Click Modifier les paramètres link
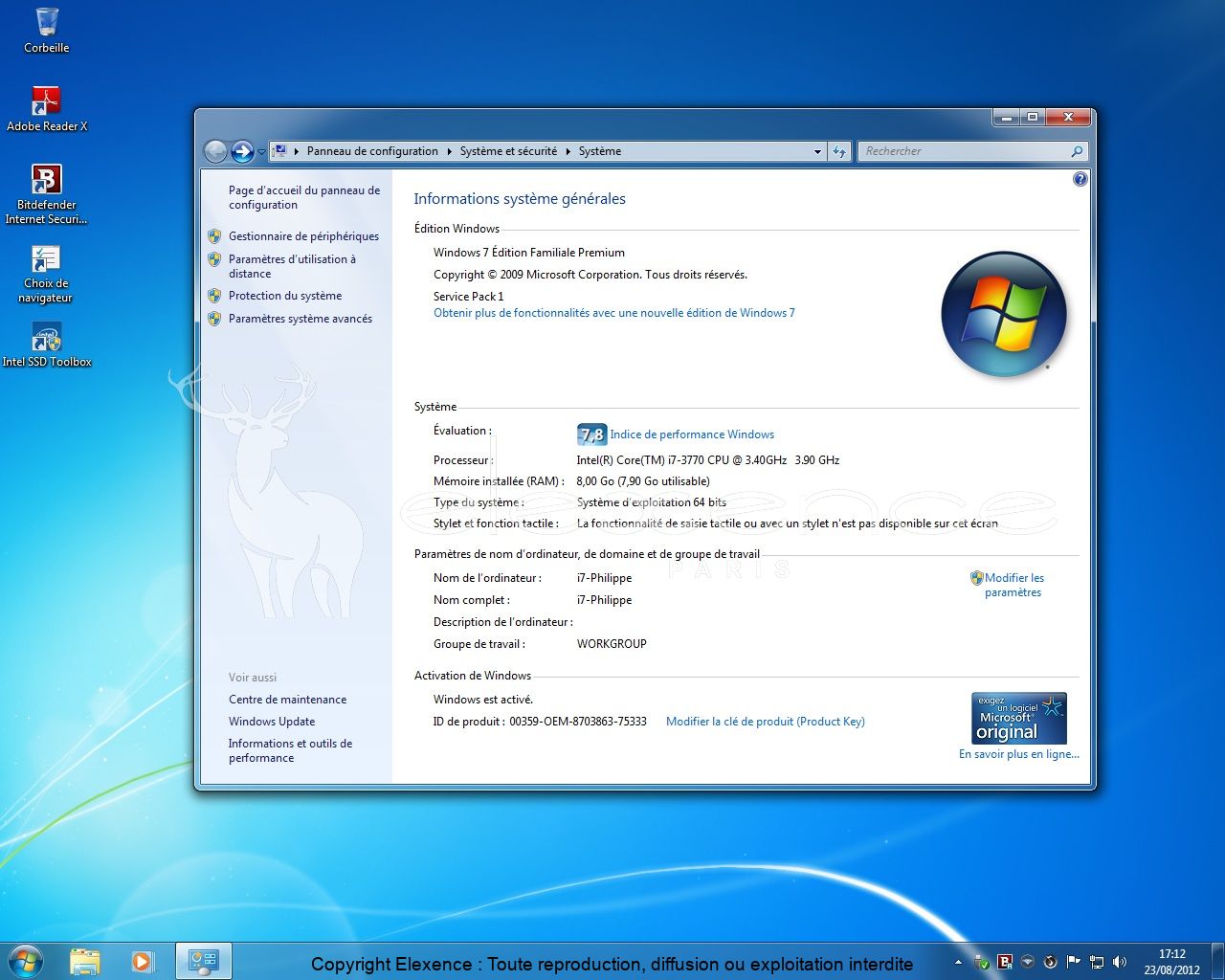 (1013, 585)
